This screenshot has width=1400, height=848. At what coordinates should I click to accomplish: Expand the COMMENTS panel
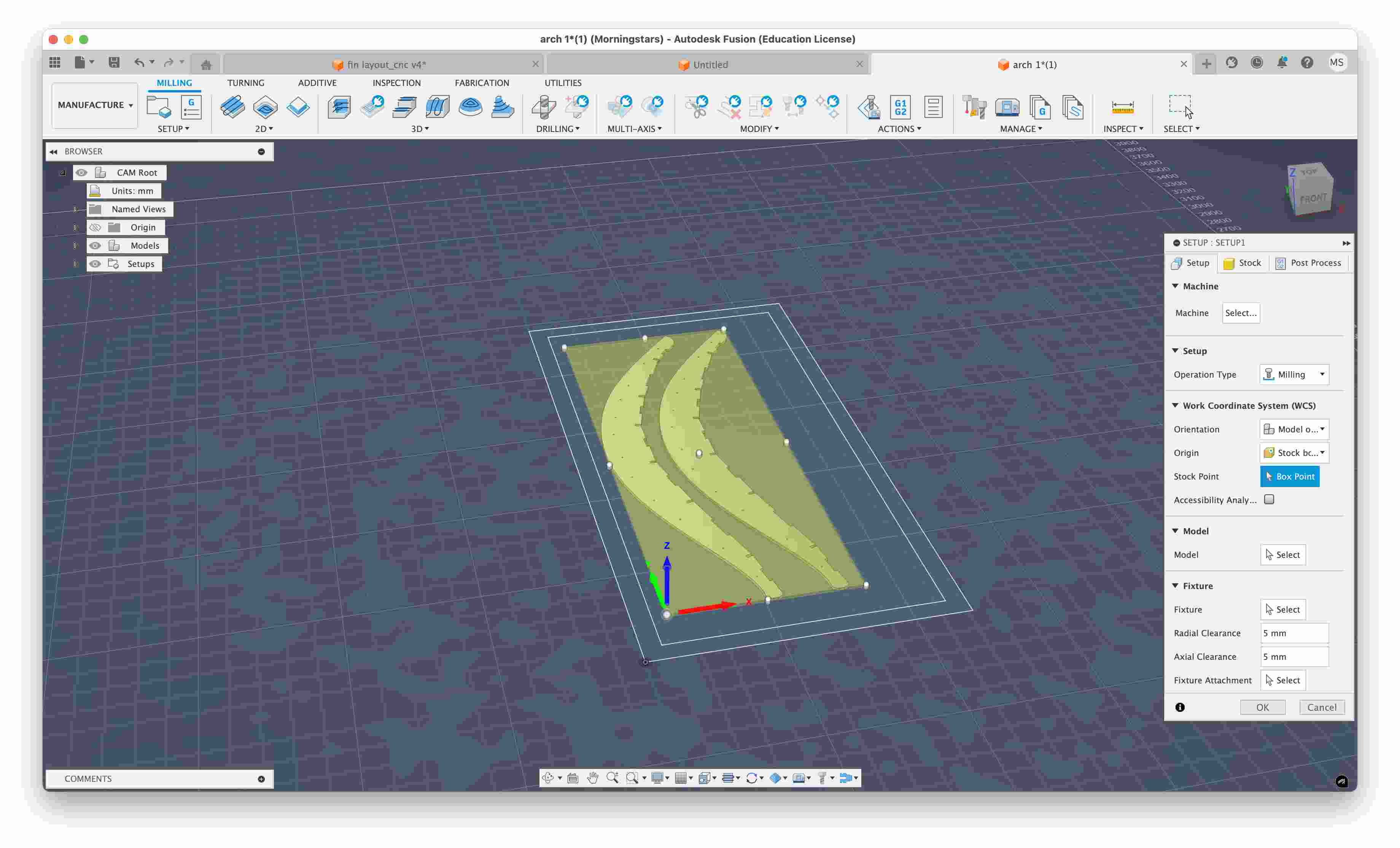[x=261, y=779]
